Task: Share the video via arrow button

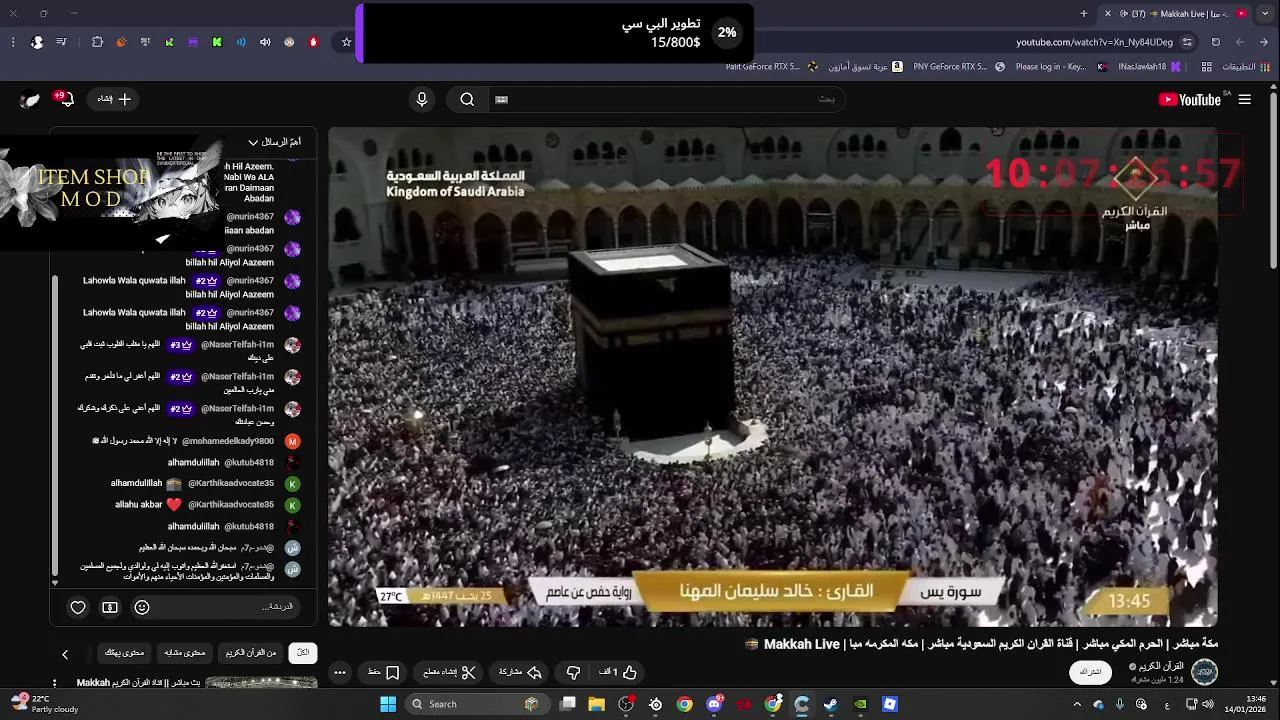Action: 520,672
